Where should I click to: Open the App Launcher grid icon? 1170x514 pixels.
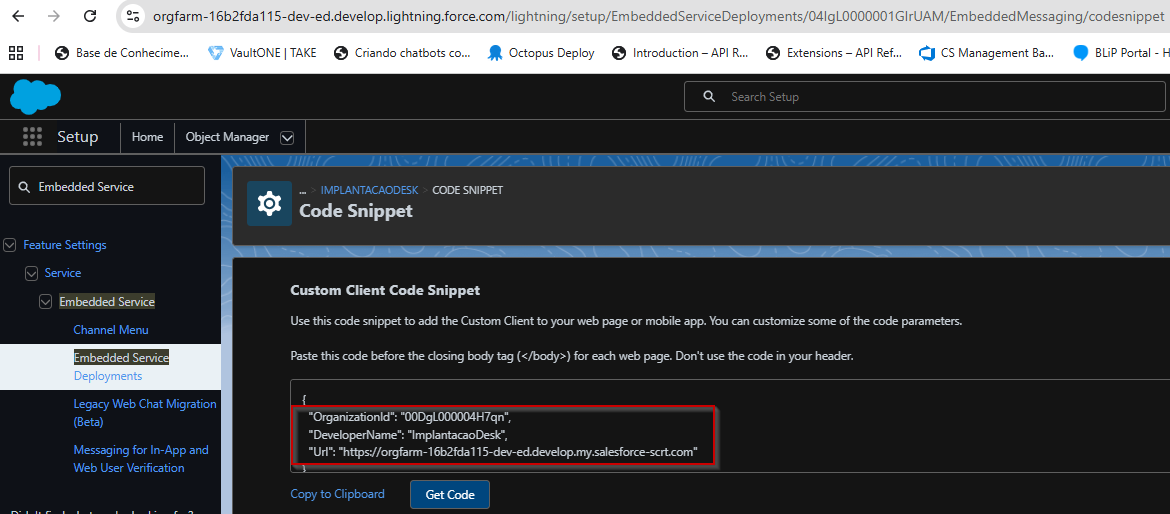(x=32, y=137)
